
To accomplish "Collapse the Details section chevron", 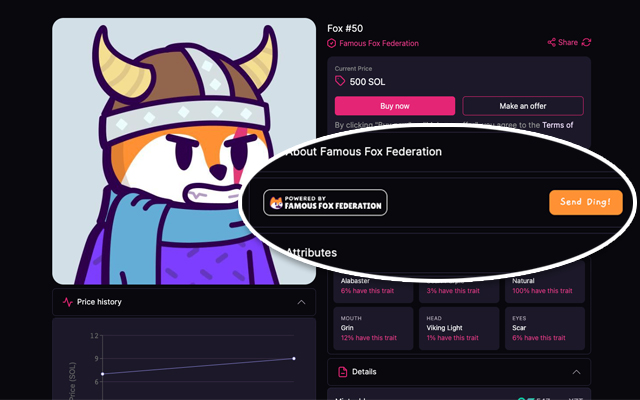I will (576, 371).
